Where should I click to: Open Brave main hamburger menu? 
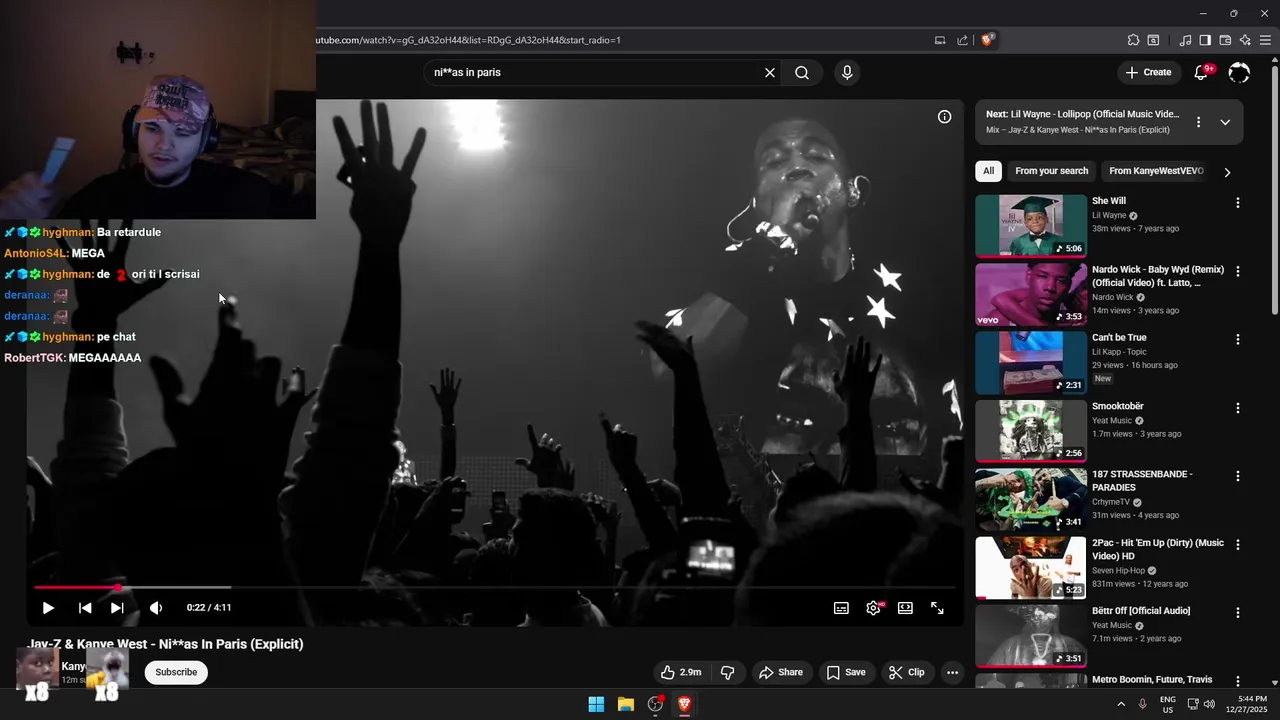1265,40
